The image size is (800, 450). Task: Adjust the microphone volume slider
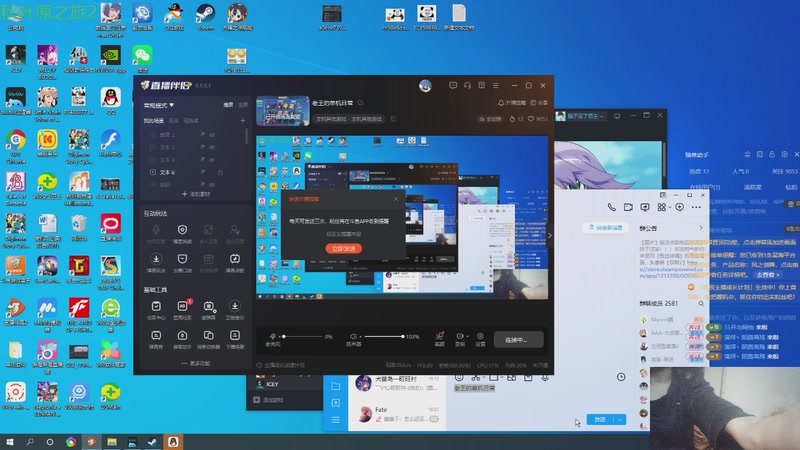click(303, 336)
